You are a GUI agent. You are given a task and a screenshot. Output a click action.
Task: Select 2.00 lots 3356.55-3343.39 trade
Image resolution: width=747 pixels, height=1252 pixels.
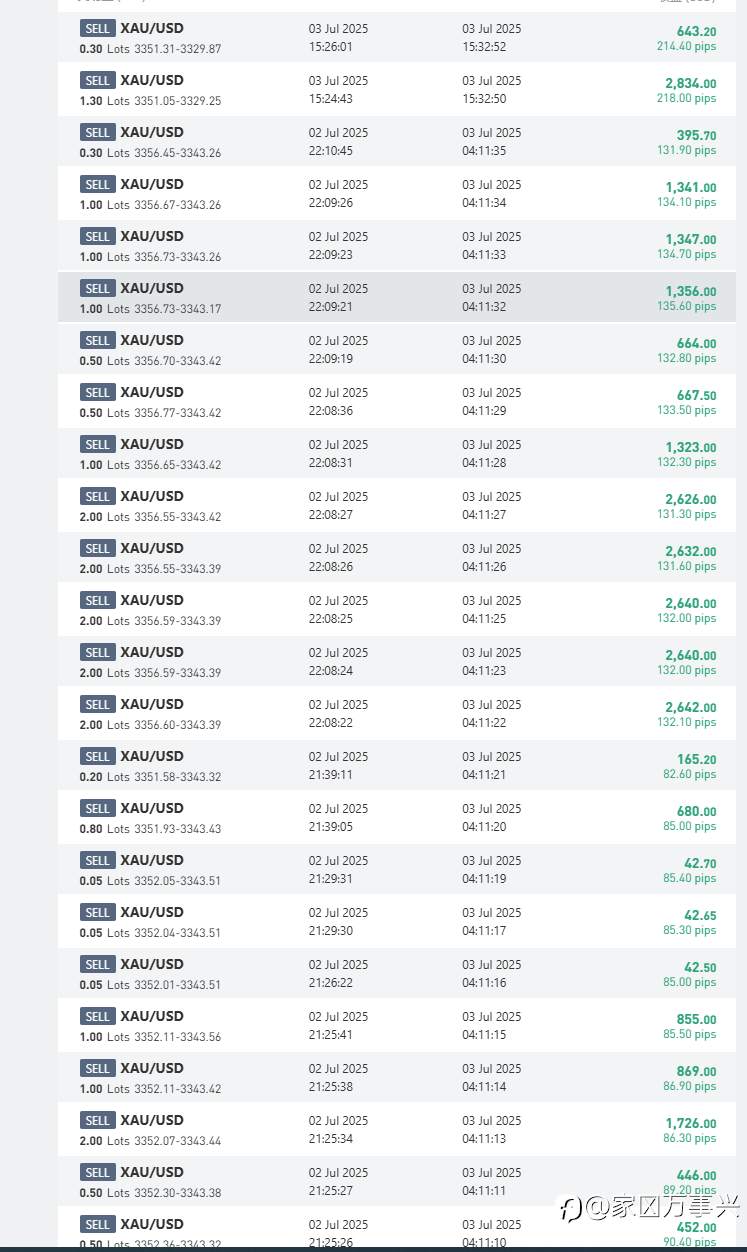[397, 557]
